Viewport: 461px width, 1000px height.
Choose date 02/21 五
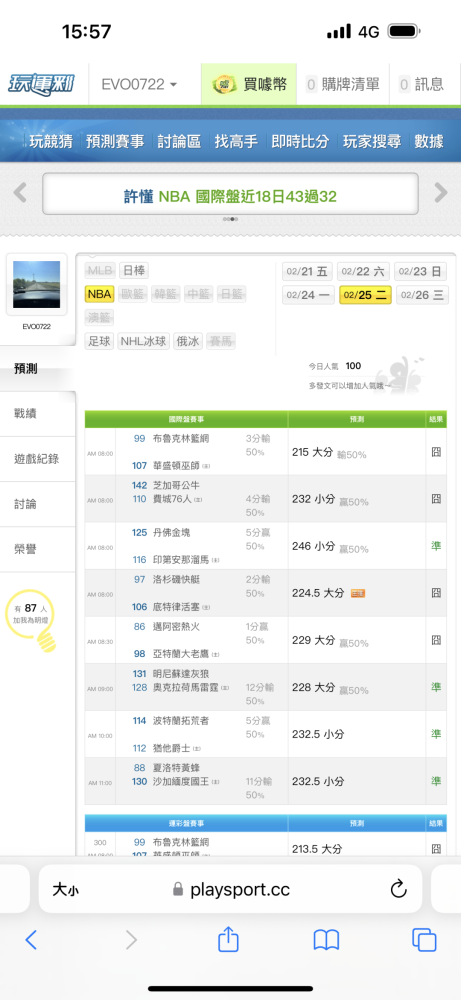click(x=308, y=272)
